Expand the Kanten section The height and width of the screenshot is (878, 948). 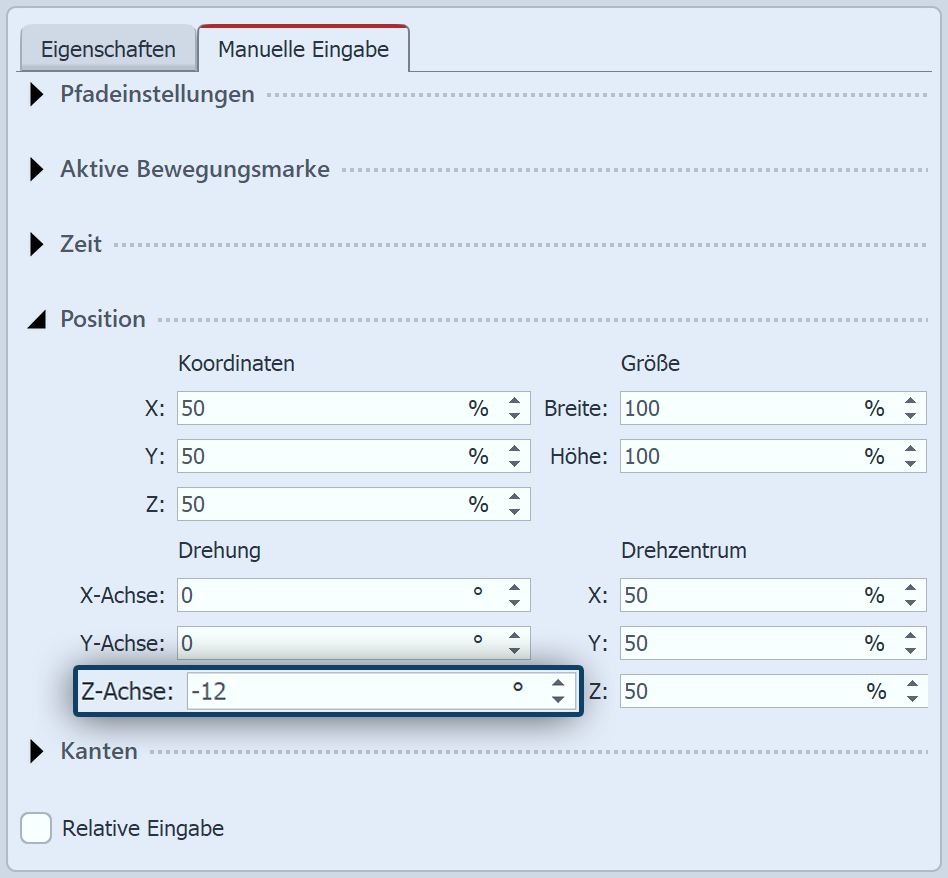[37, 751]
